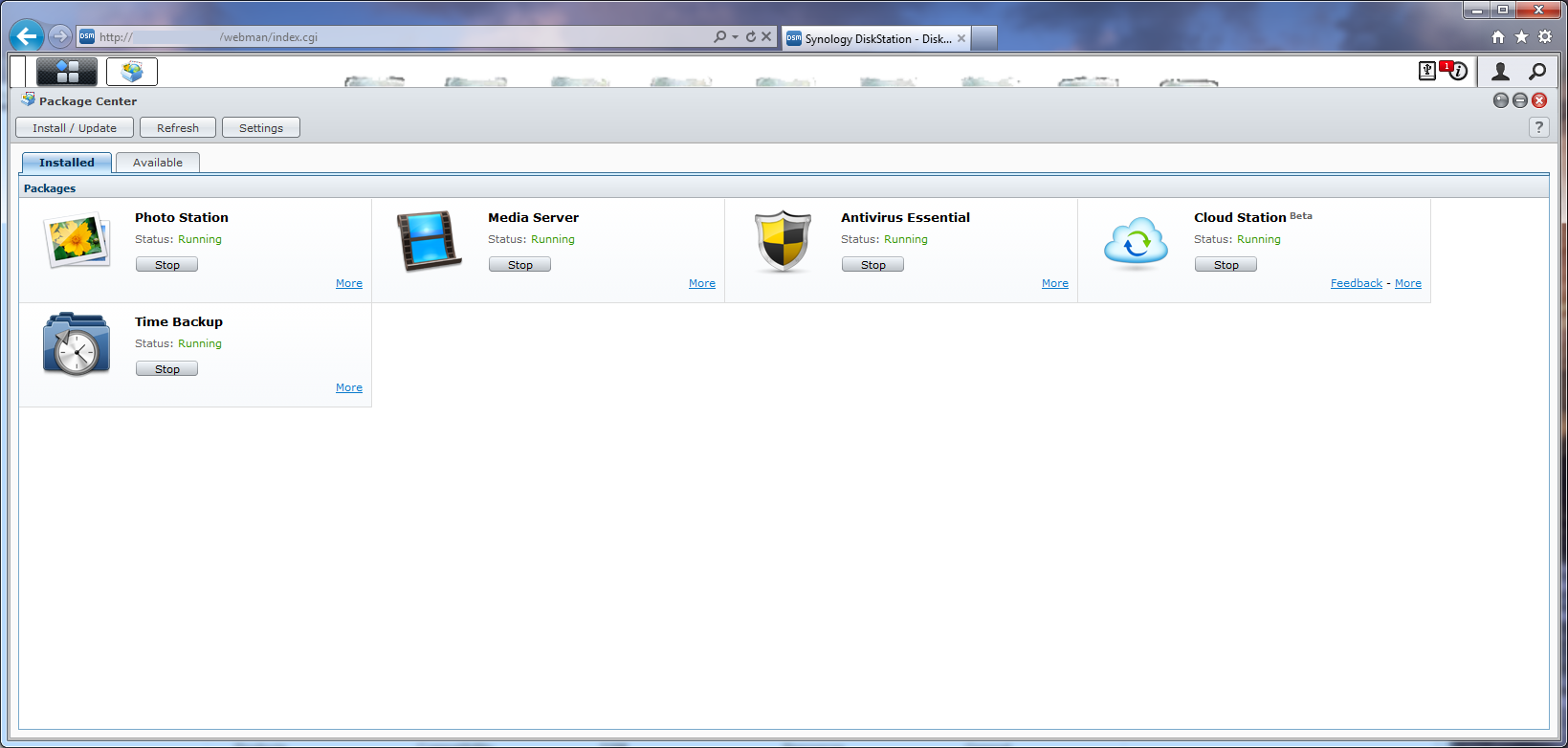This screenshot has width=1568, height=748.
Task: Click Running status under Photo Station
Action: point(200,239)
